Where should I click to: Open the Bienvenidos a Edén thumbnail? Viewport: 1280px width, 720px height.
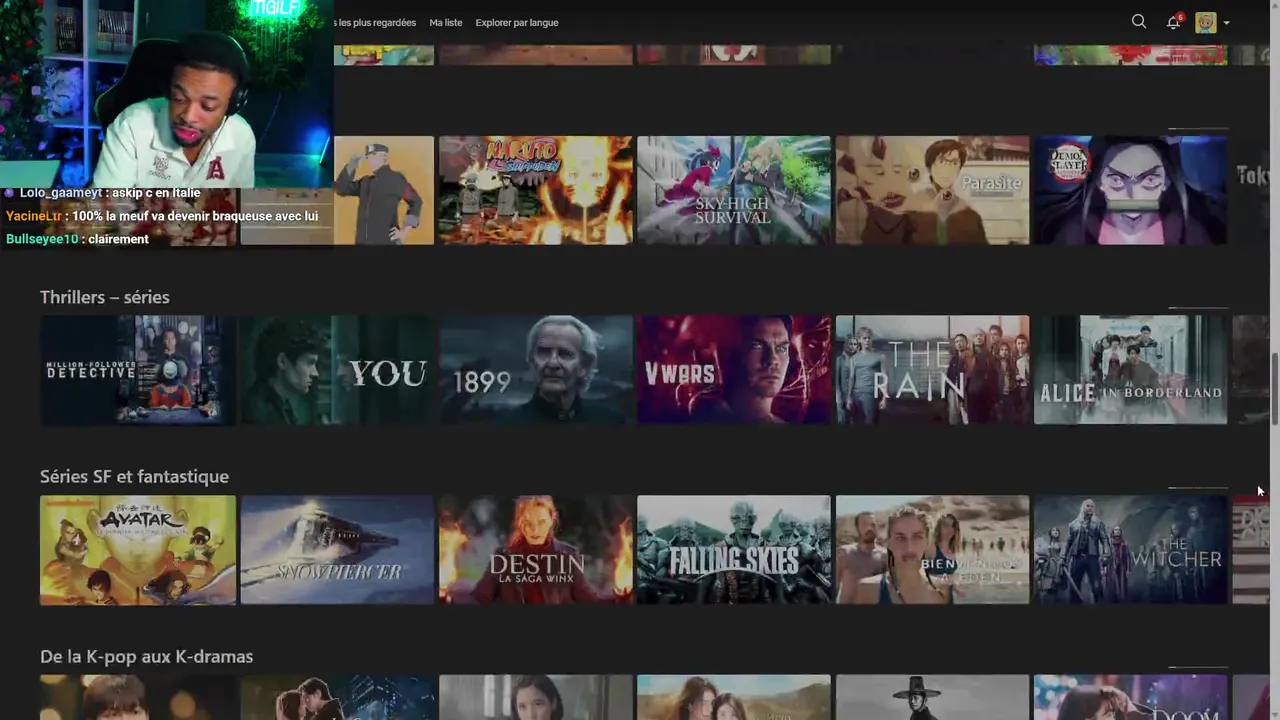pyautogui.click(x=932, y=550)
